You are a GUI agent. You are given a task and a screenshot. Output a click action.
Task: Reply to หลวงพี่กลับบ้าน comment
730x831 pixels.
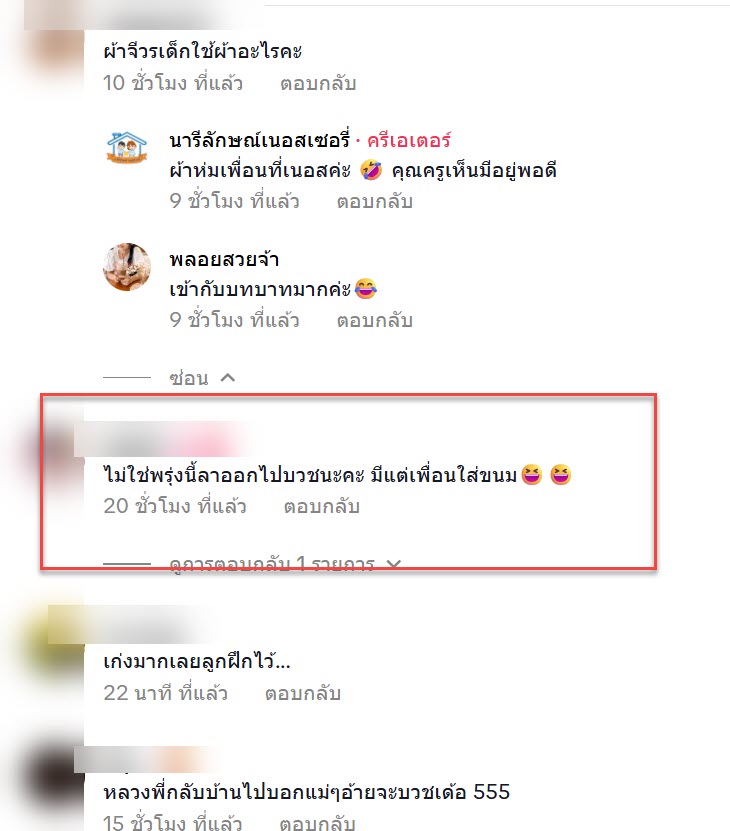pos(317,823)
